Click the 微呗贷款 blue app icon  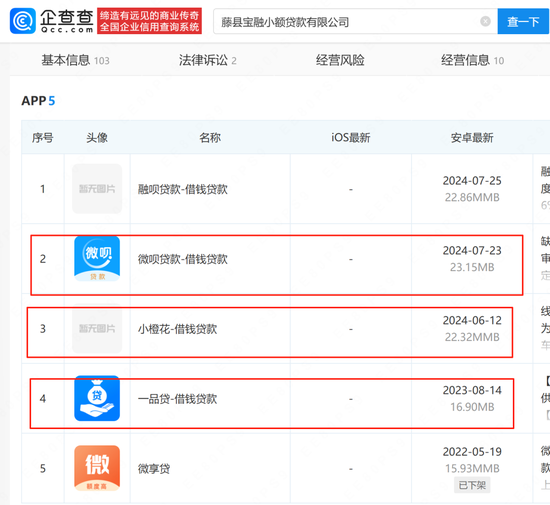click(97, 259)
